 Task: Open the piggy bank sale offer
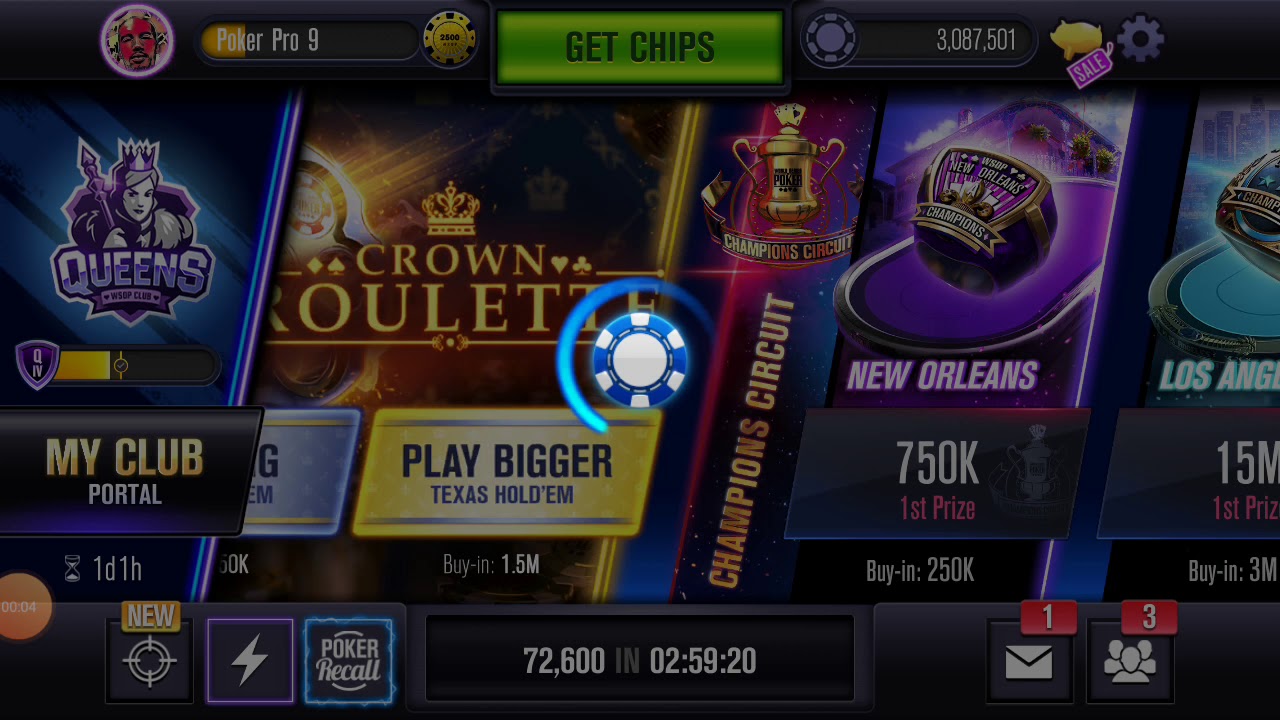pyautogui.click(x=1080, y=50)
